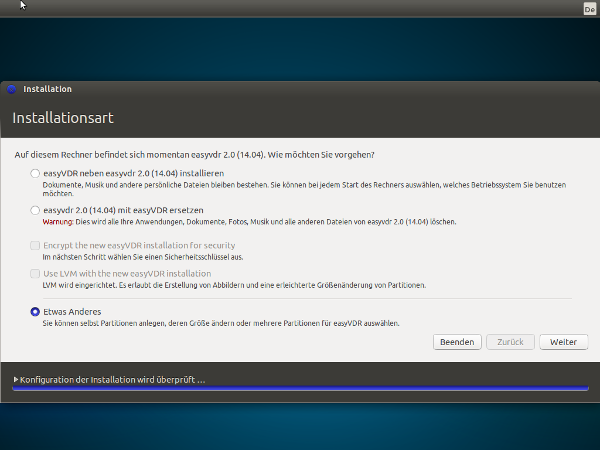Click the 'LVM wird eingerichtet' description text
The image size is (600, 450).
pyautogui.click(x=230, y=285)
